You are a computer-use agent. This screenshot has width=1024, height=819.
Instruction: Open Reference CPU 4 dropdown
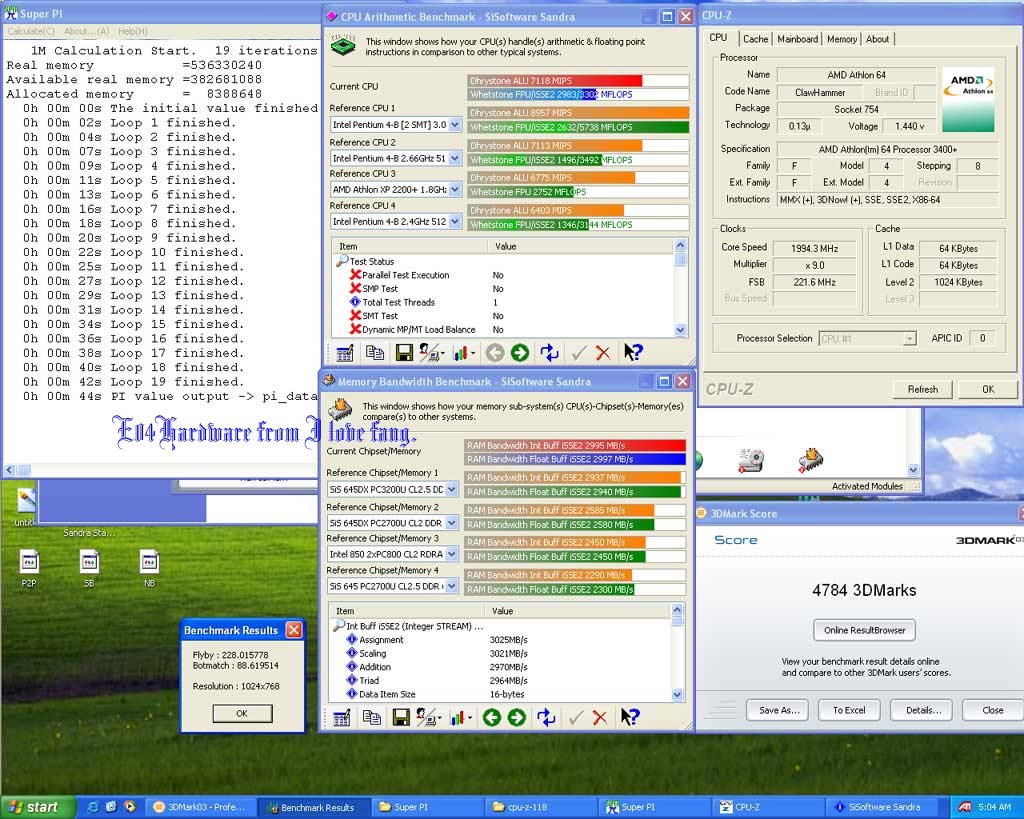(x=455, y=221)
